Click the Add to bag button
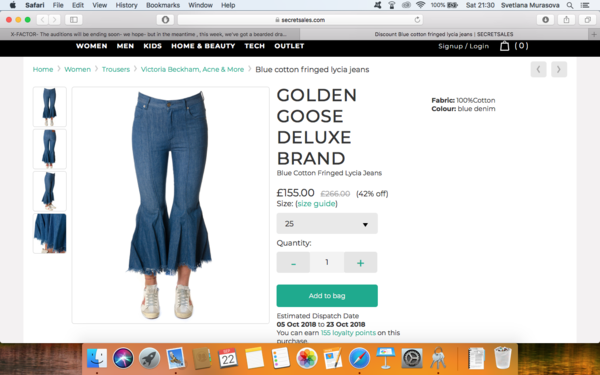Screen dimensions: 600x375 (x=327, y=296)
